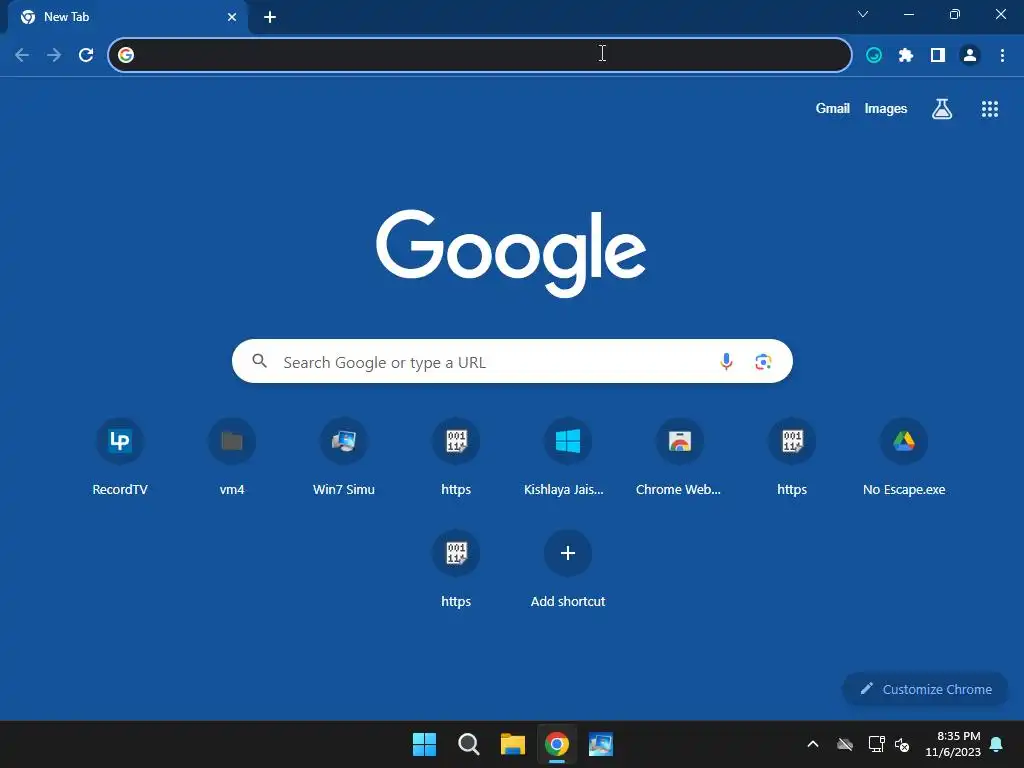Open Images link
This screenshot has width=1024, height=768.
pyautogui.click(x=886, y=108)
